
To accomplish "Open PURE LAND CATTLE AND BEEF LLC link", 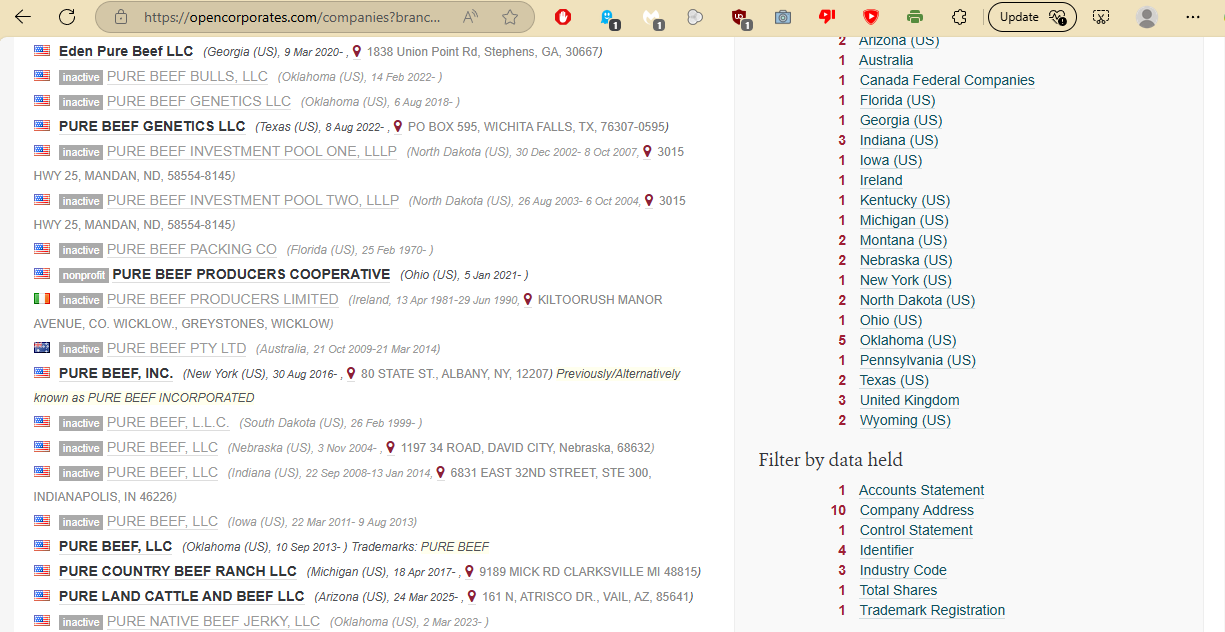I will click(182, 596).
